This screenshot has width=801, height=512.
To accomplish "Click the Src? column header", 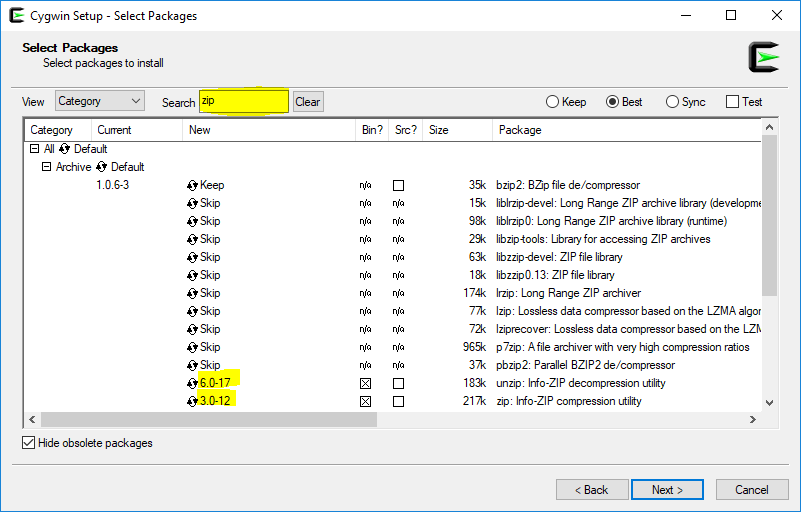I will 406,130.
